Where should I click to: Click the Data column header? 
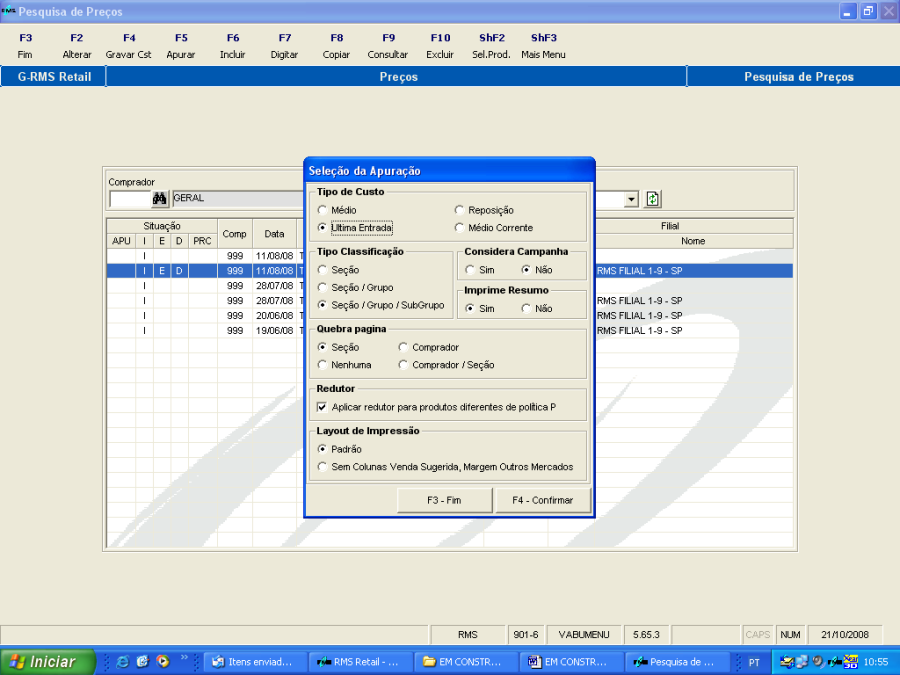pyautogui.click(x=274, y=234)
